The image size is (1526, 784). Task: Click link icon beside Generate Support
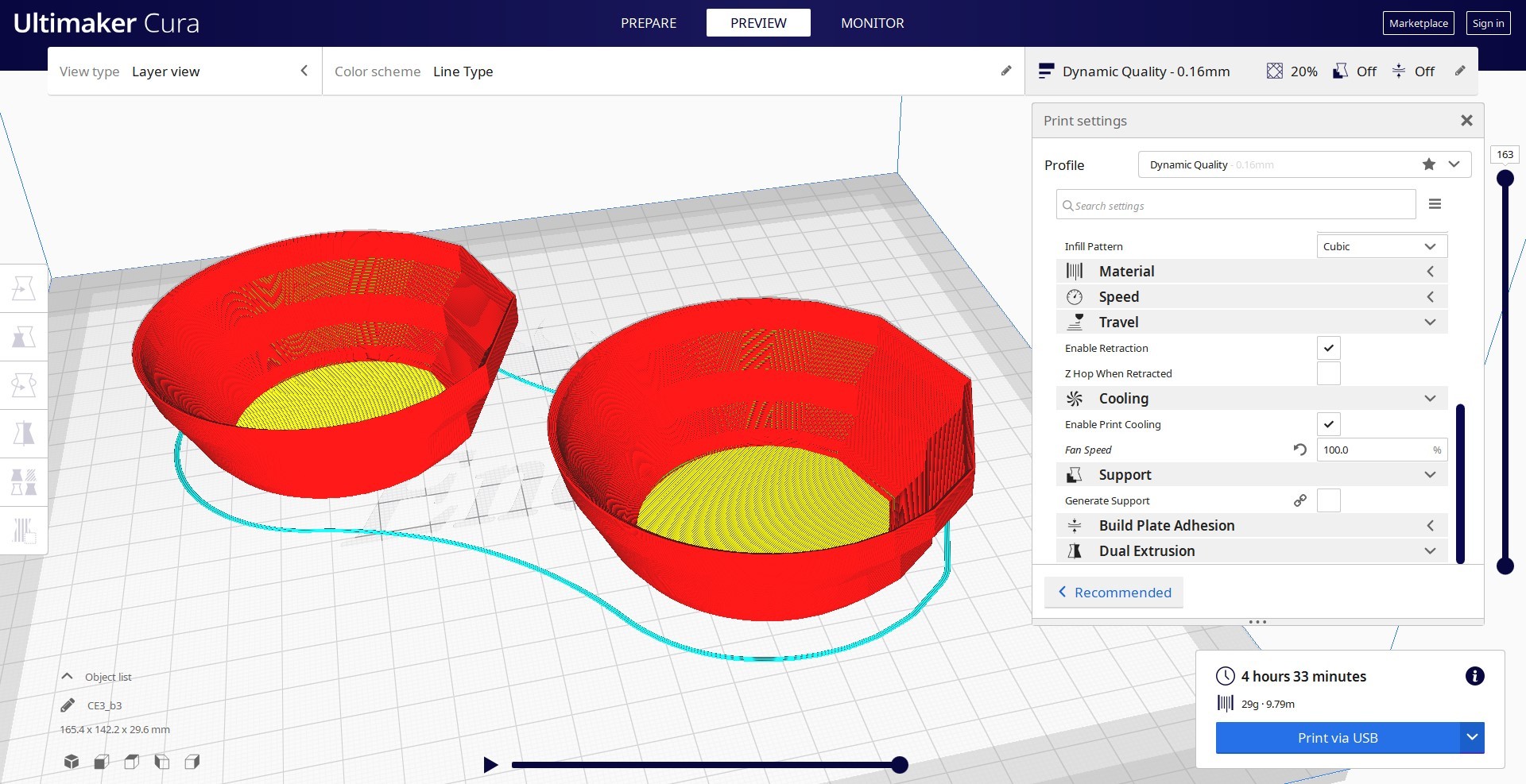pos(1300,500)
